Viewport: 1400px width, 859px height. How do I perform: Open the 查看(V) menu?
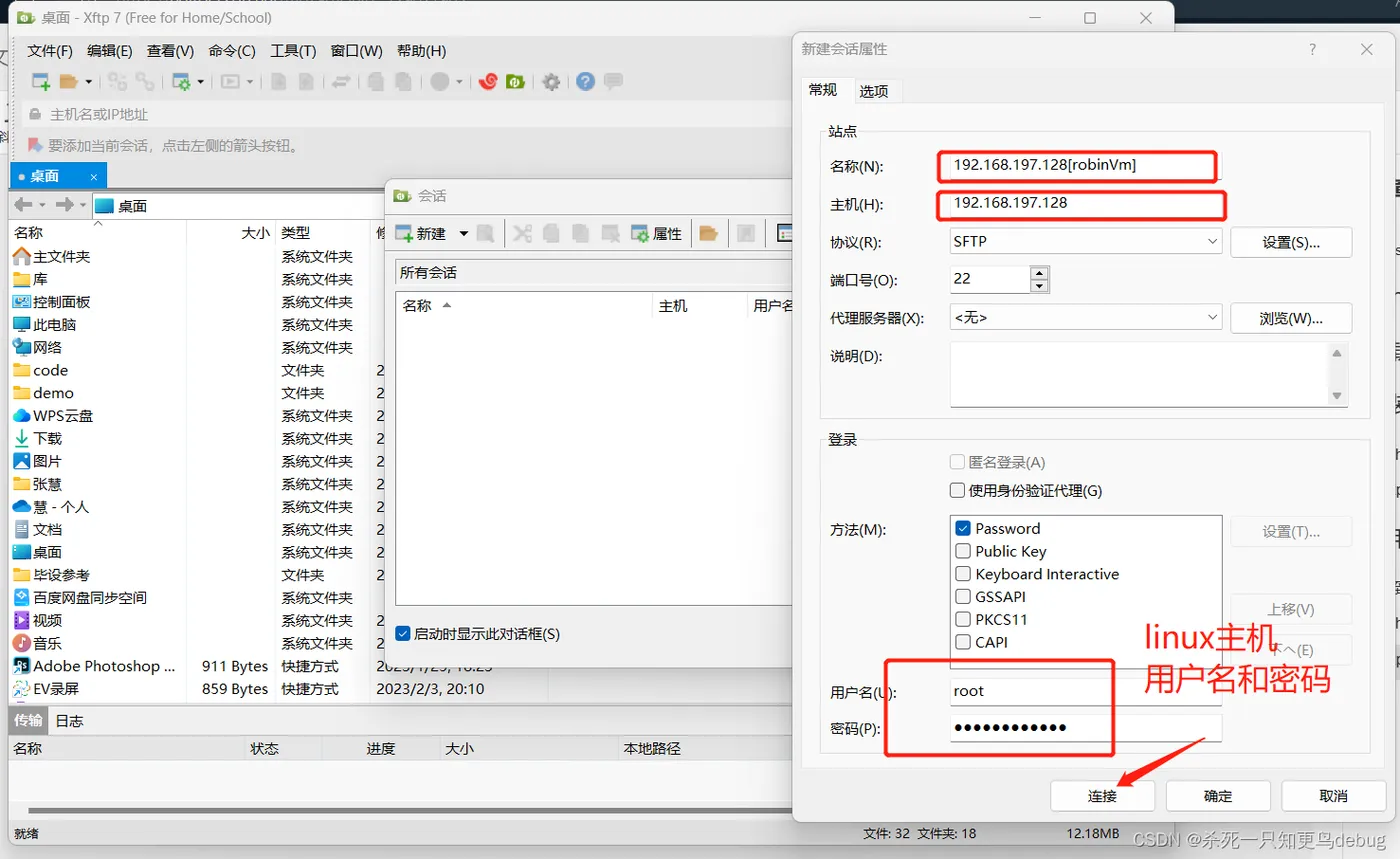tap(171, 51)
